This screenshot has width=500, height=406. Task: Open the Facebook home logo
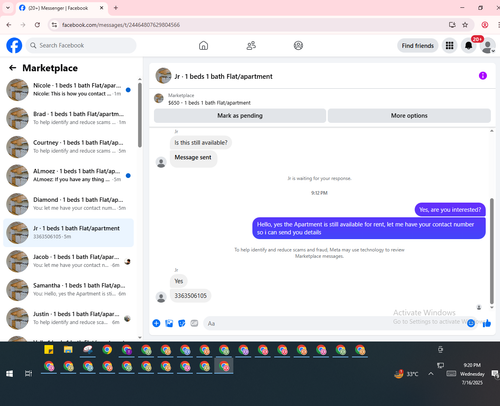[x=14, y=45]
